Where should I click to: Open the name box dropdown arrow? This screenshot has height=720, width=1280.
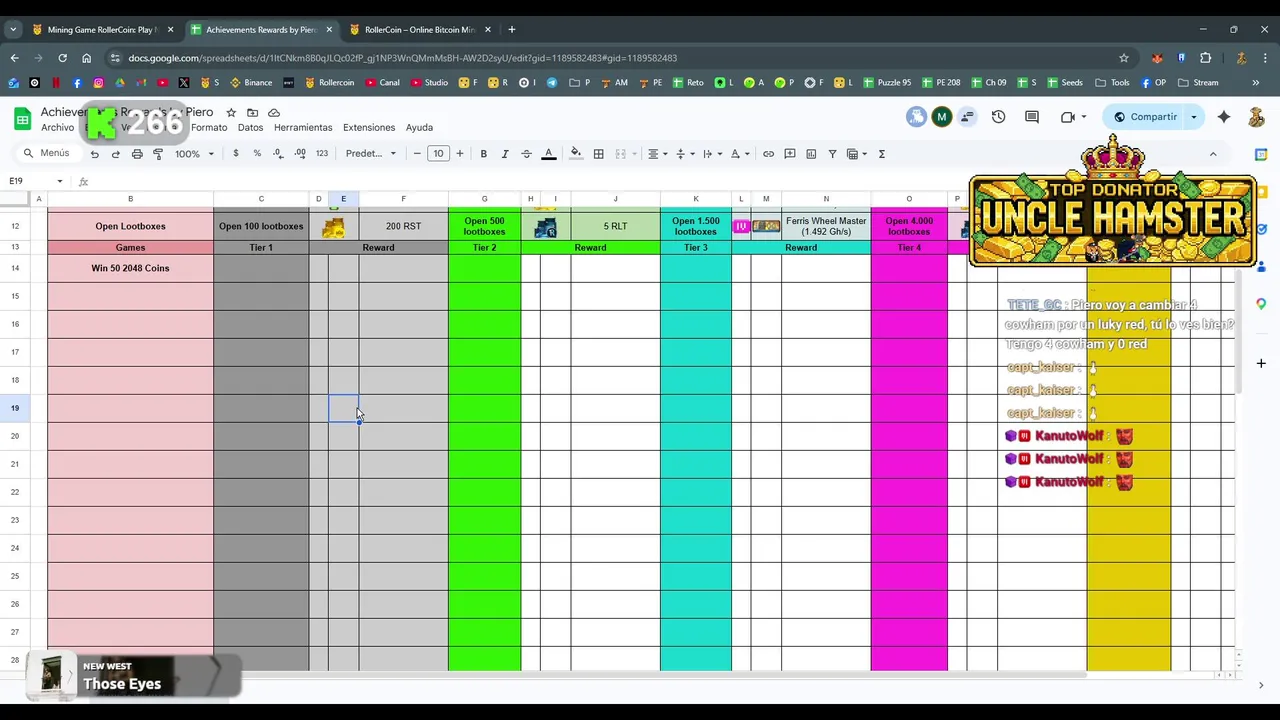click(x=60, y=181)
